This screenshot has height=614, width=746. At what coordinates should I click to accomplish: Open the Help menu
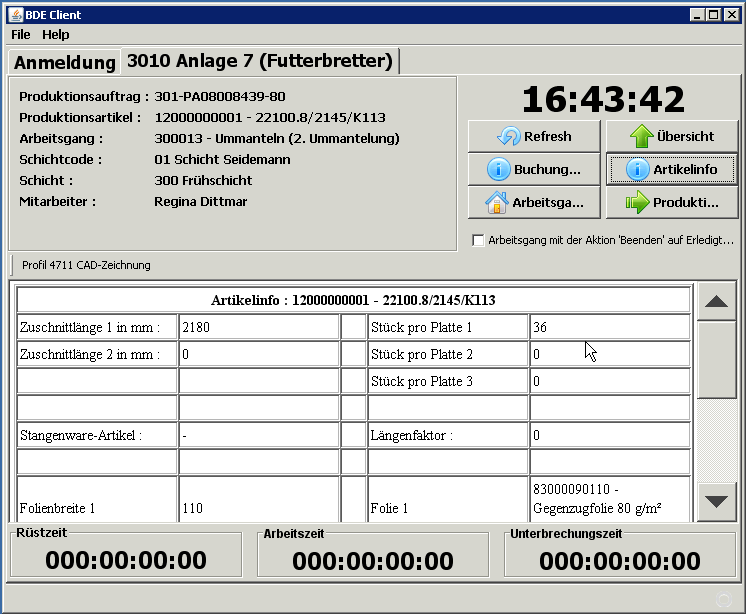coord(56,34)
